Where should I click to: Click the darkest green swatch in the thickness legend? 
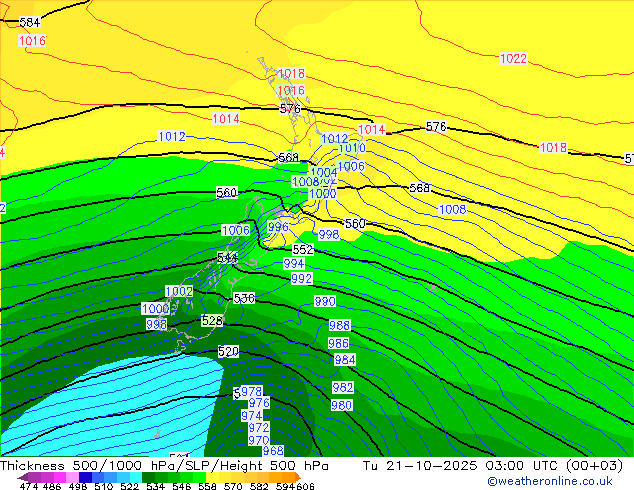pos(148,477)
